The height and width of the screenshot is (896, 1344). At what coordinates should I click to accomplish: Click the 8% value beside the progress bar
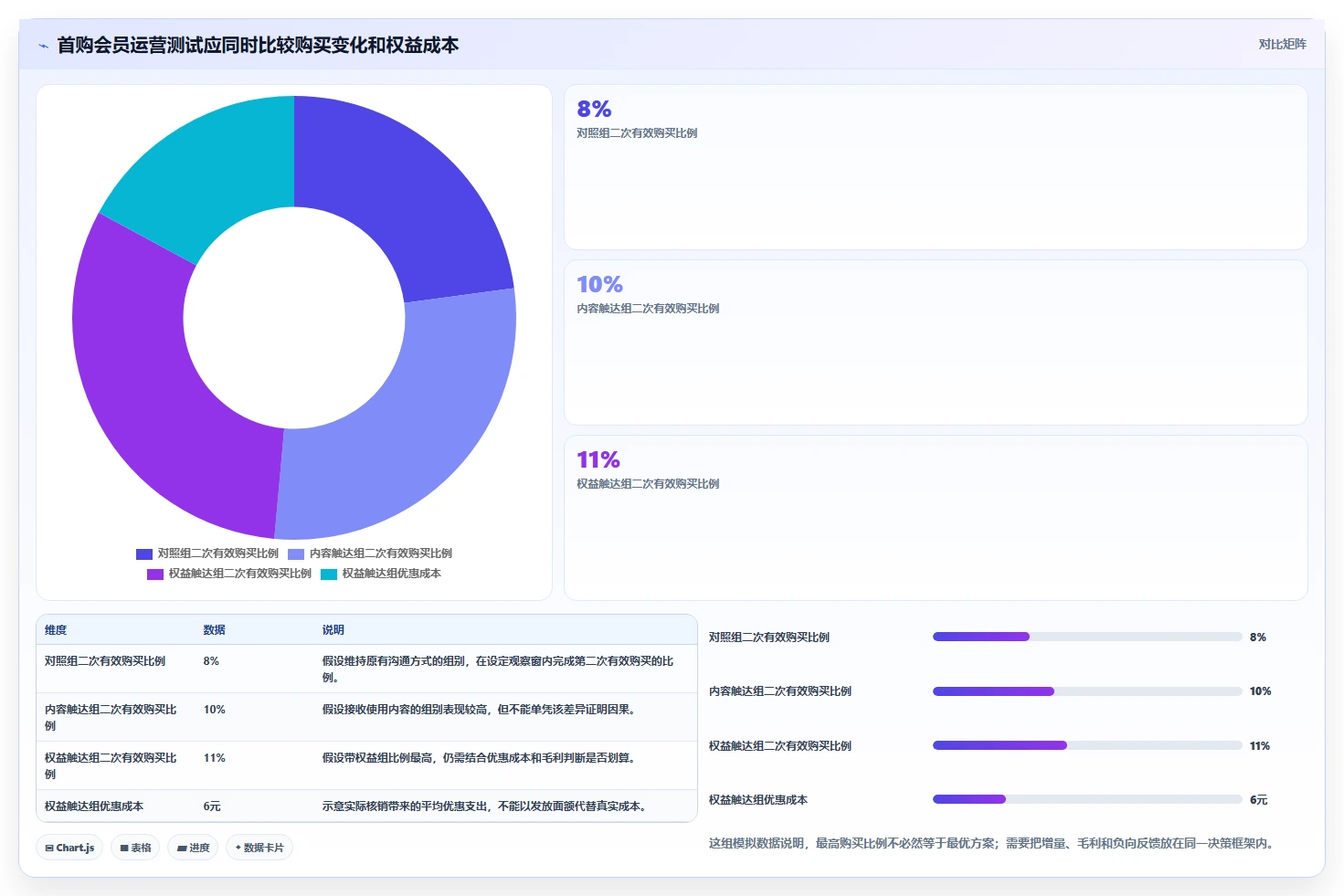pyautogui.click(x=1258, y=638)
